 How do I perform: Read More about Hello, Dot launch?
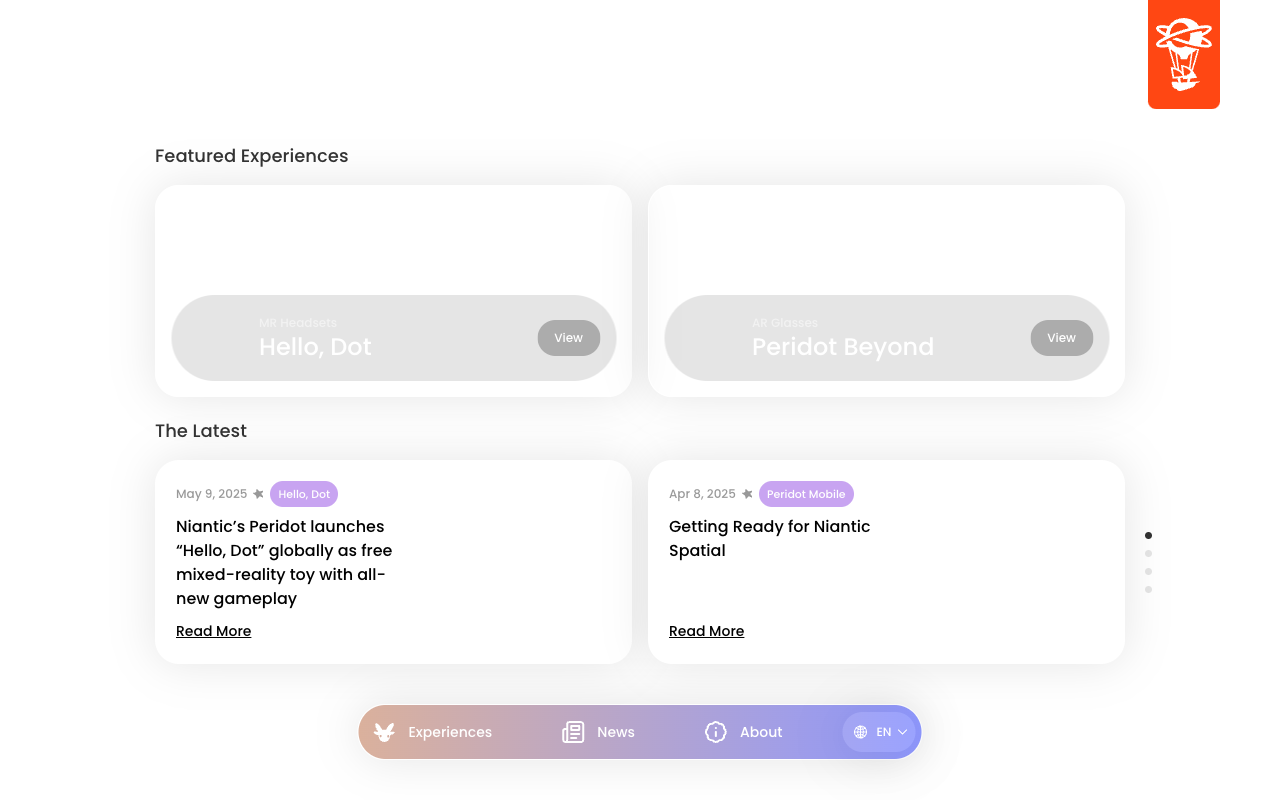coord(214,631)
